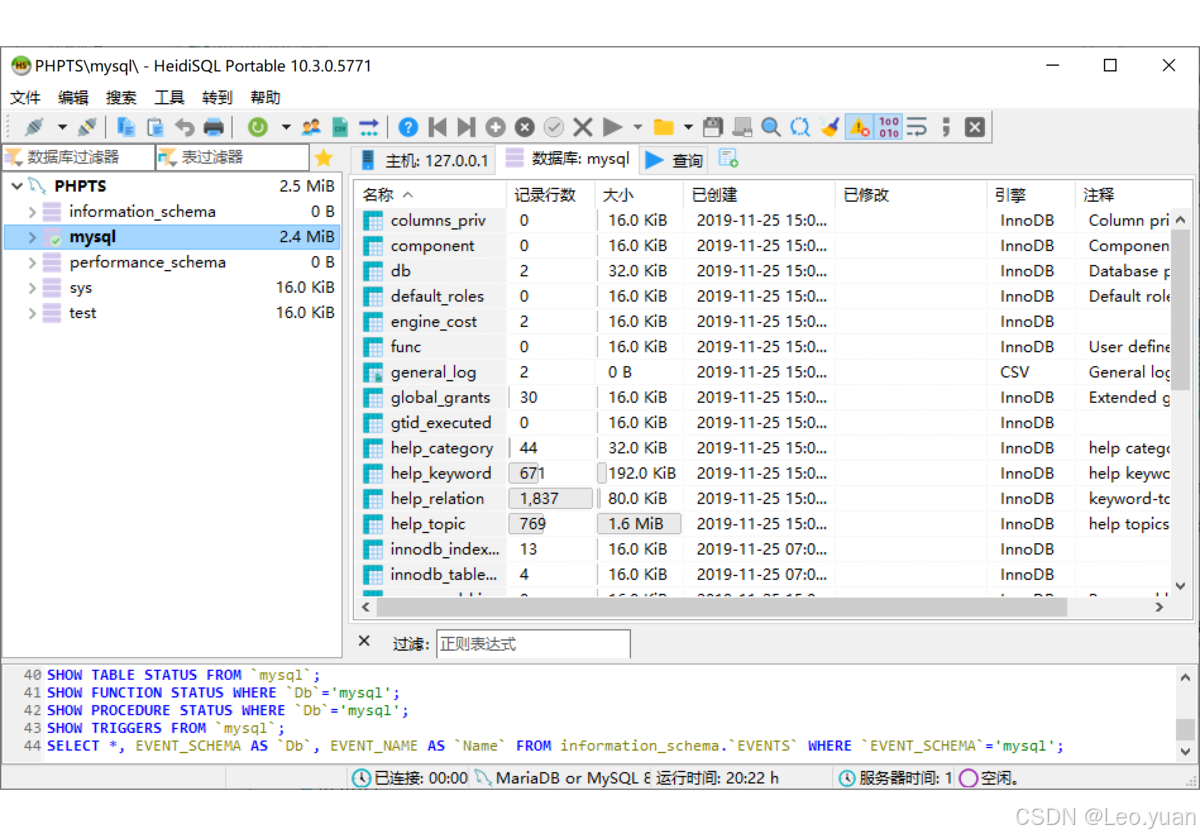1200x836 pixels.
Task: Open the user manager icon
Action: pos(311,127)
